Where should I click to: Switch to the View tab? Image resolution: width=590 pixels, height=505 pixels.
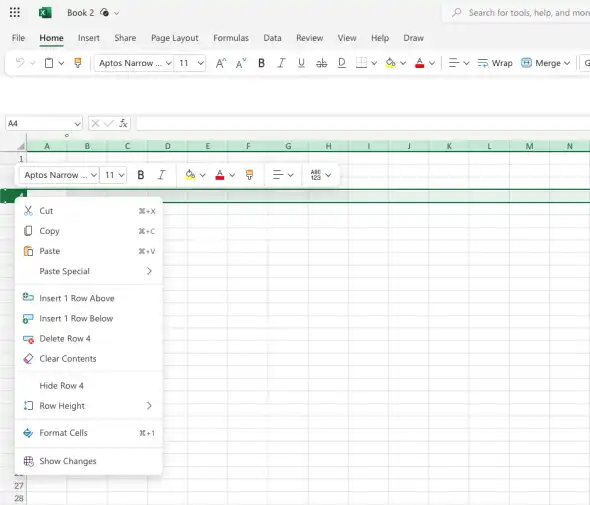(x=347, y=38)
